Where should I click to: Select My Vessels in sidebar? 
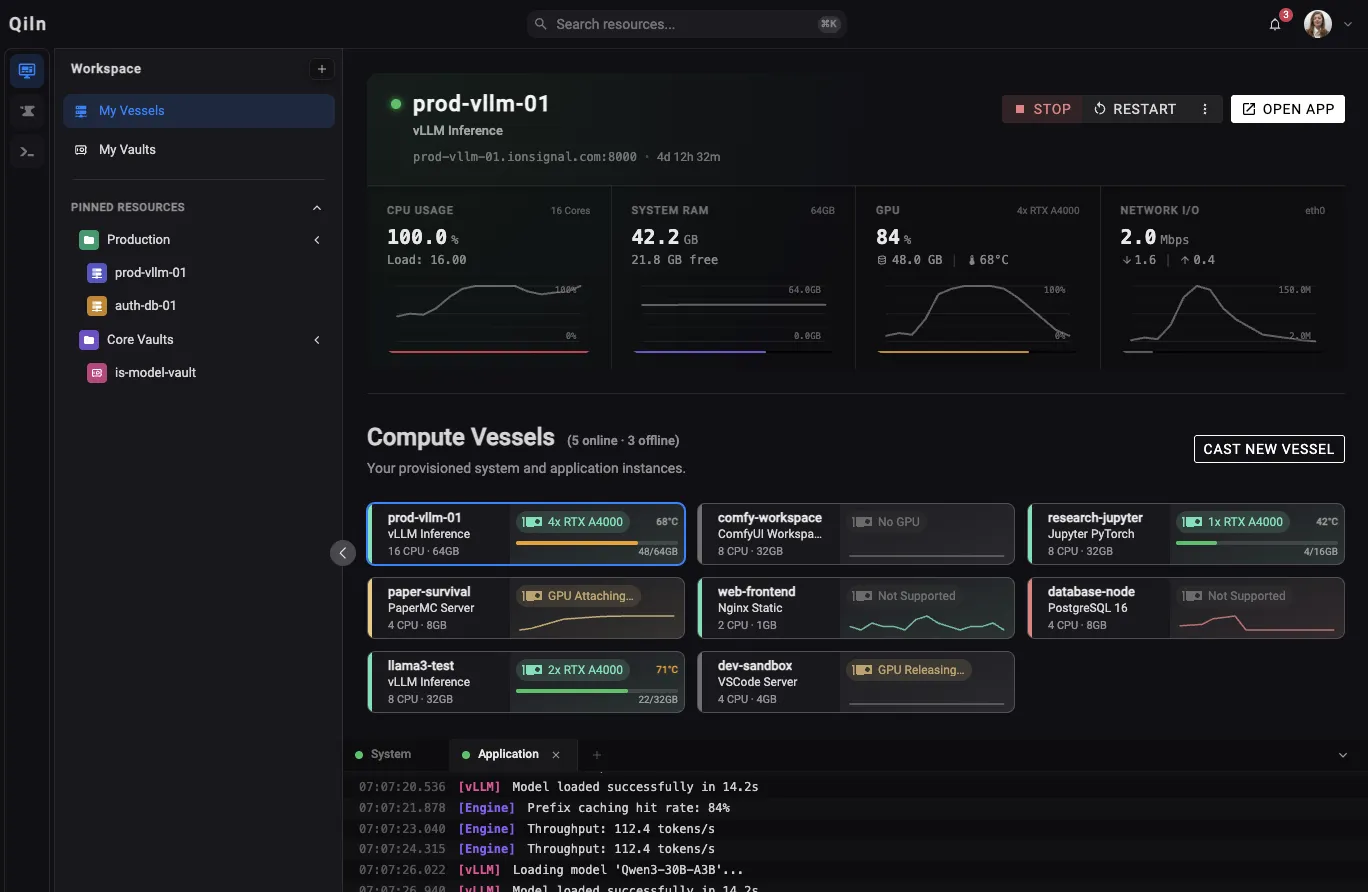coord(199,111)
